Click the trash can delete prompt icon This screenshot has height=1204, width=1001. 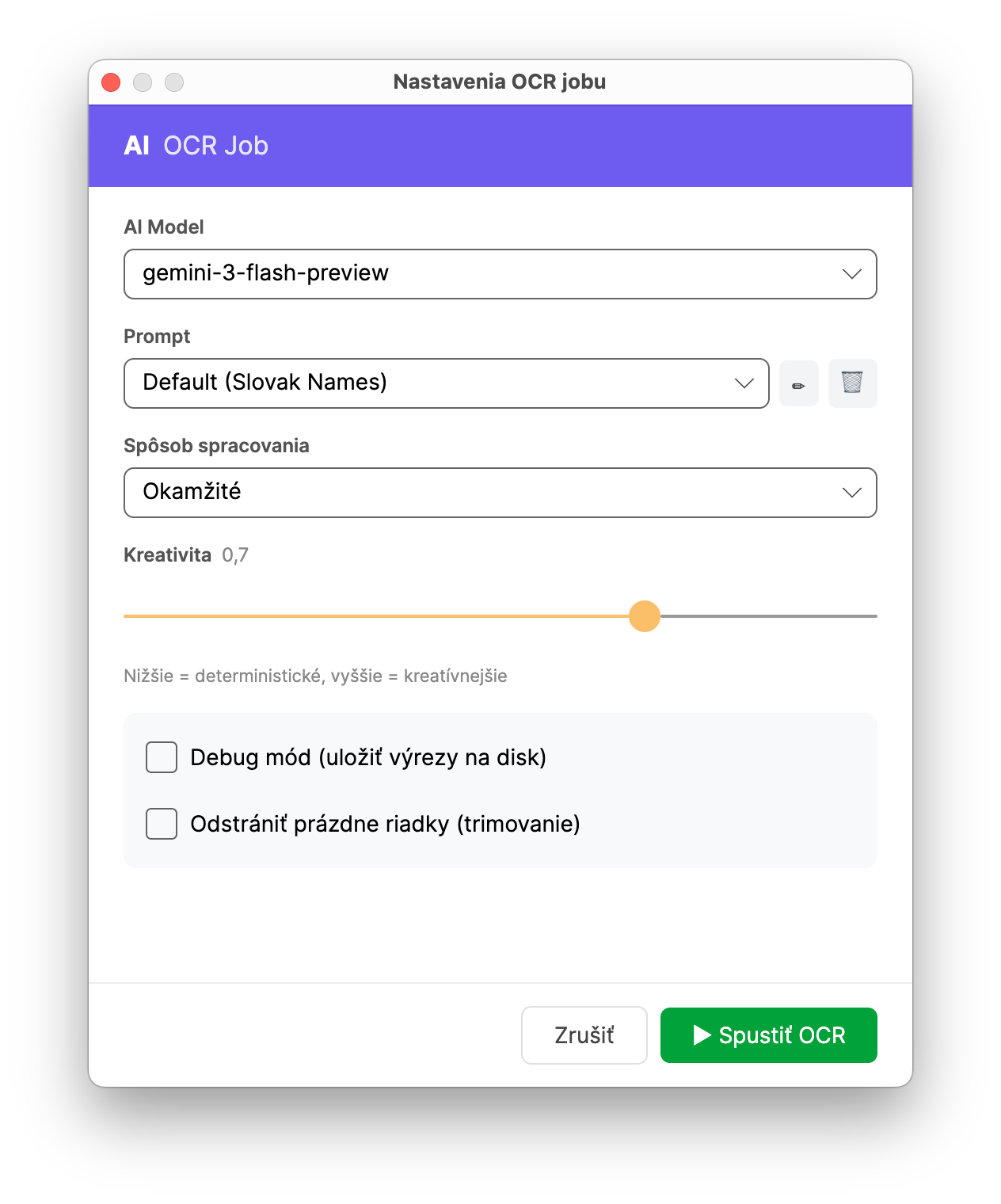(x=852, y=383)
